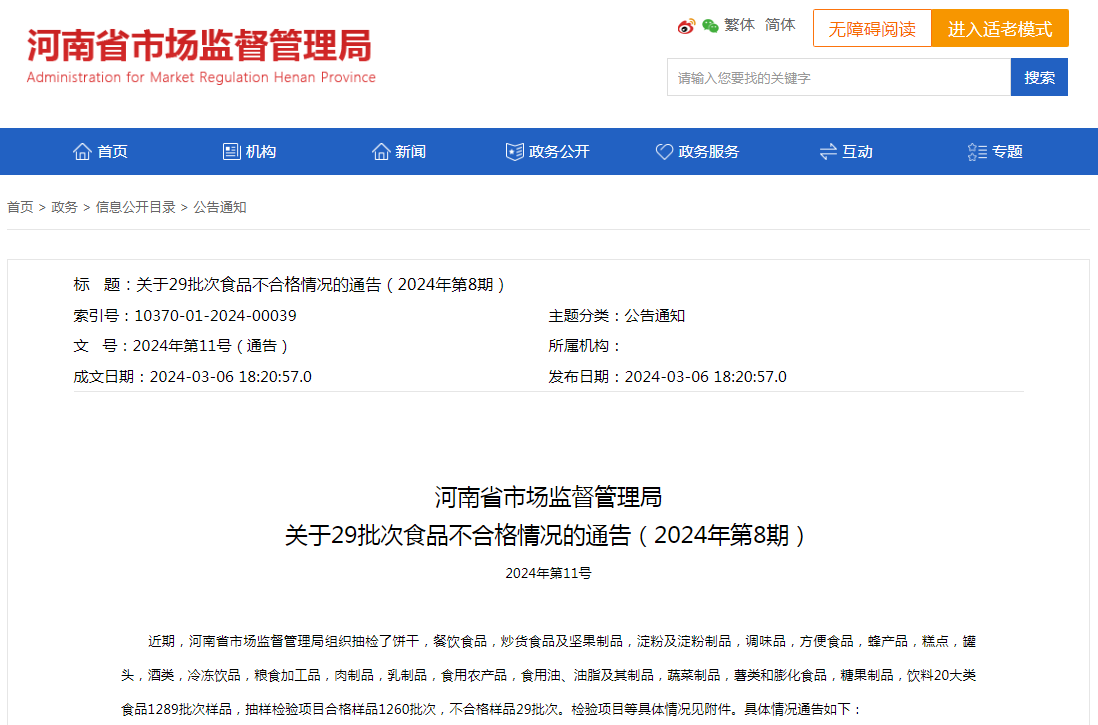Image resolution: width=1098 pixels, height=725 pixels.
Task: Click the 主题分类：公告通知 field
Action: click(x=616, y=316)
